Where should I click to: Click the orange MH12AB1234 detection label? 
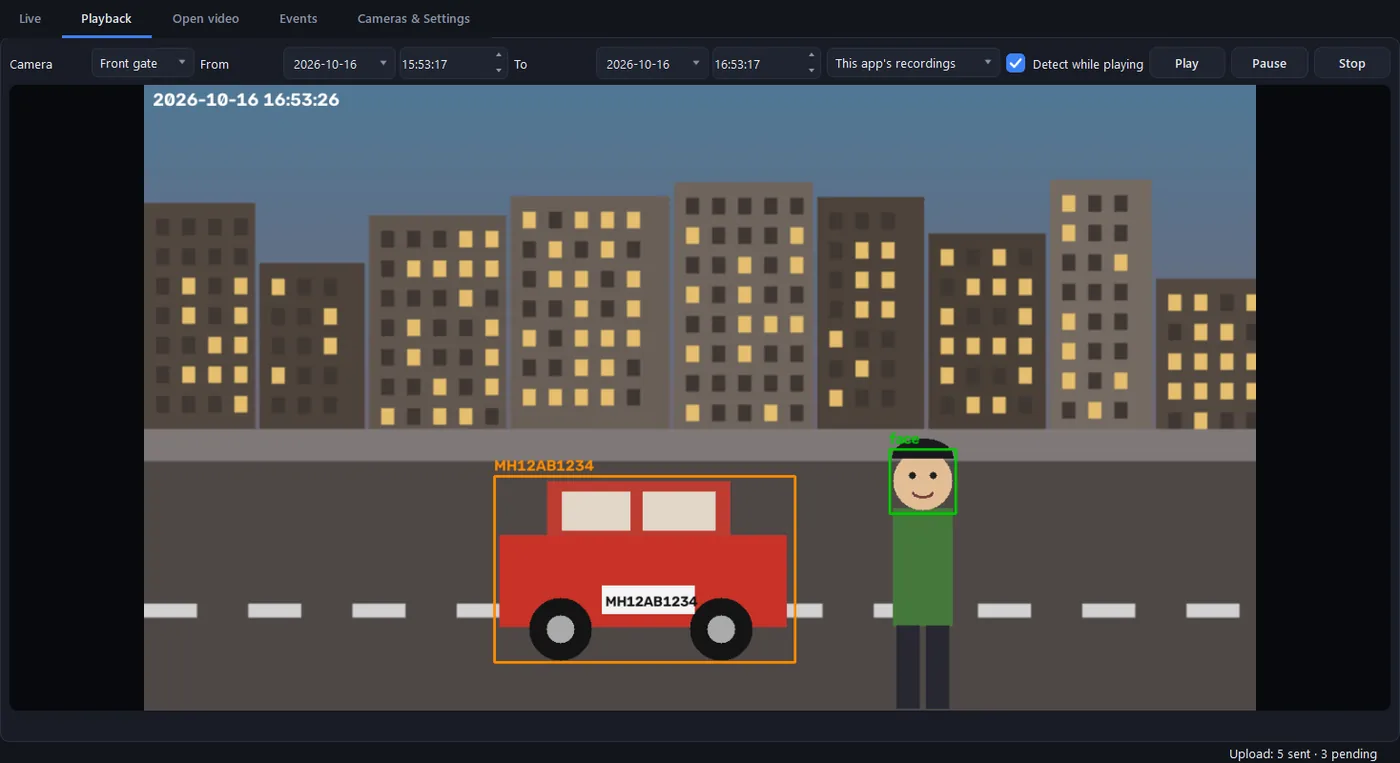pyautogui.click(x=544, y=466)
